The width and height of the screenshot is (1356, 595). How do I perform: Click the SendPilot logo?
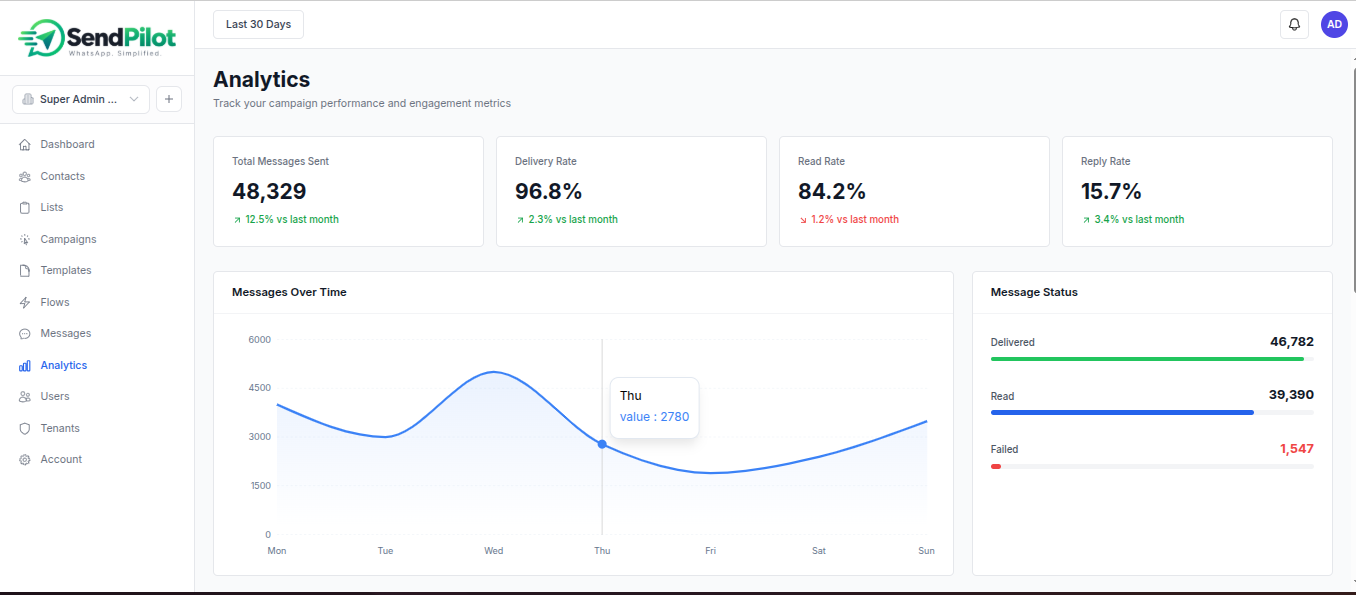pyautogui.click(x=97, y=39)
